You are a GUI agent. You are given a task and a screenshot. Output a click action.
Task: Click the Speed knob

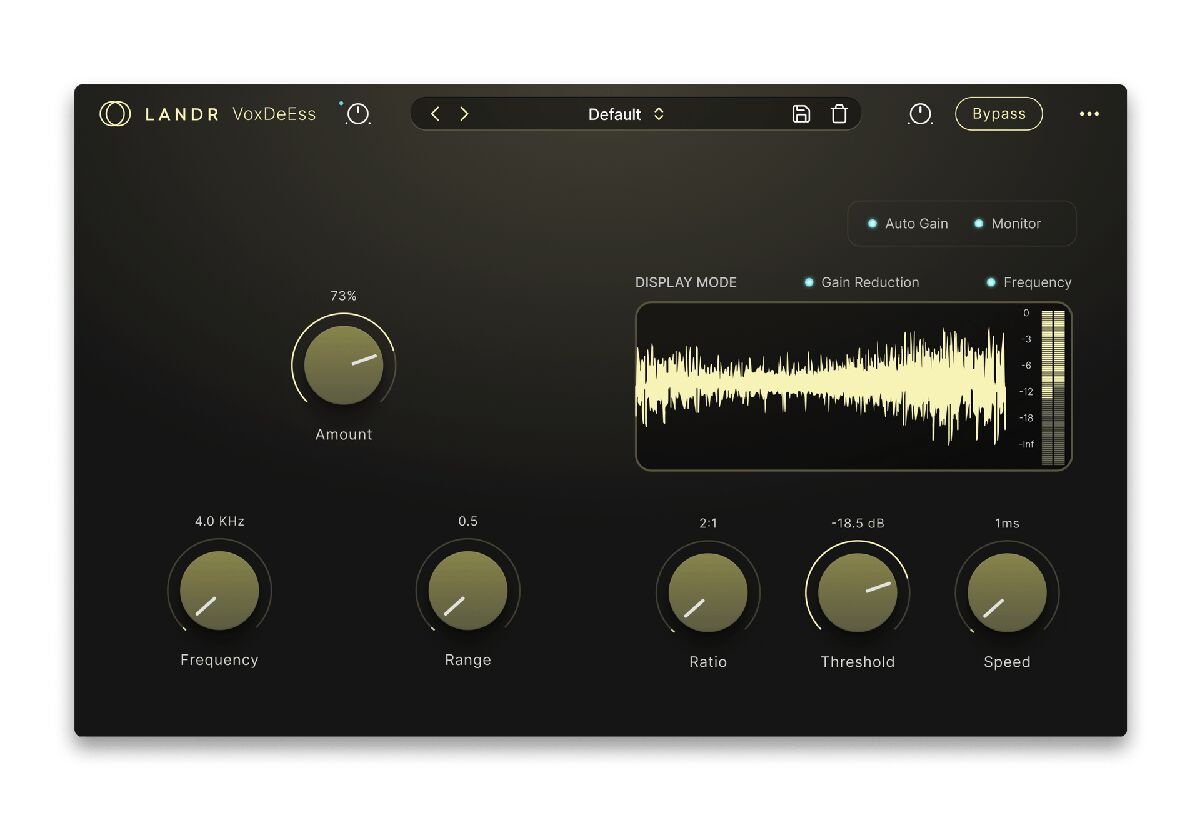click(1006, 593)
